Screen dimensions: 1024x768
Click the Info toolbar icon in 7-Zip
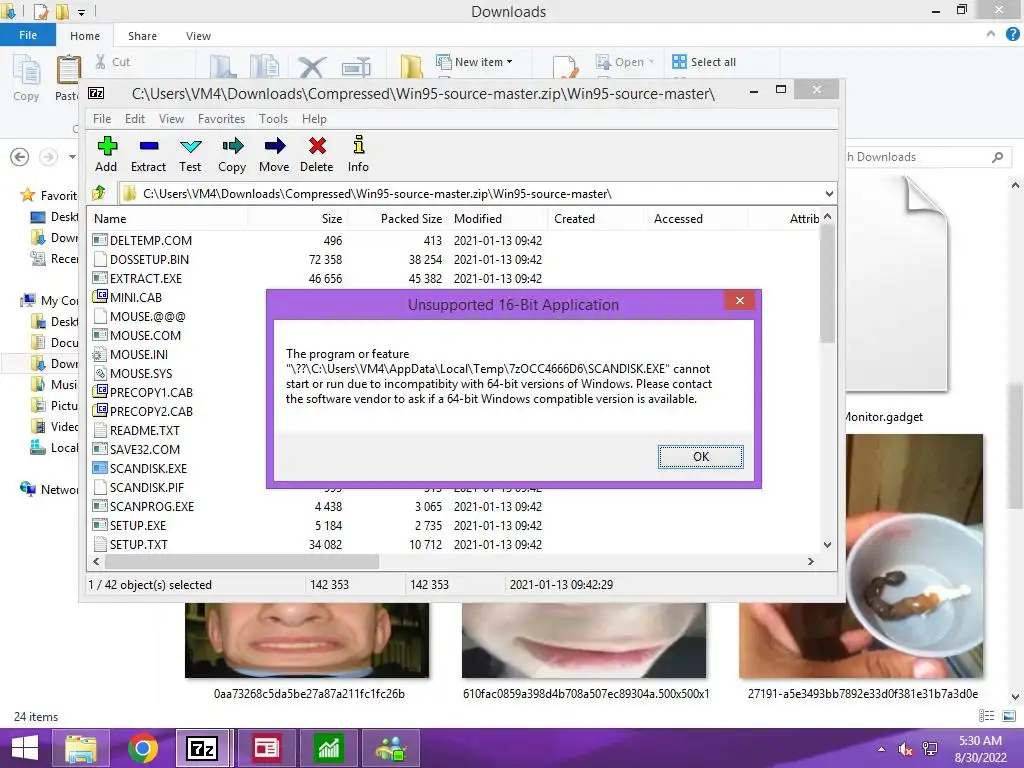coord(358,155)
